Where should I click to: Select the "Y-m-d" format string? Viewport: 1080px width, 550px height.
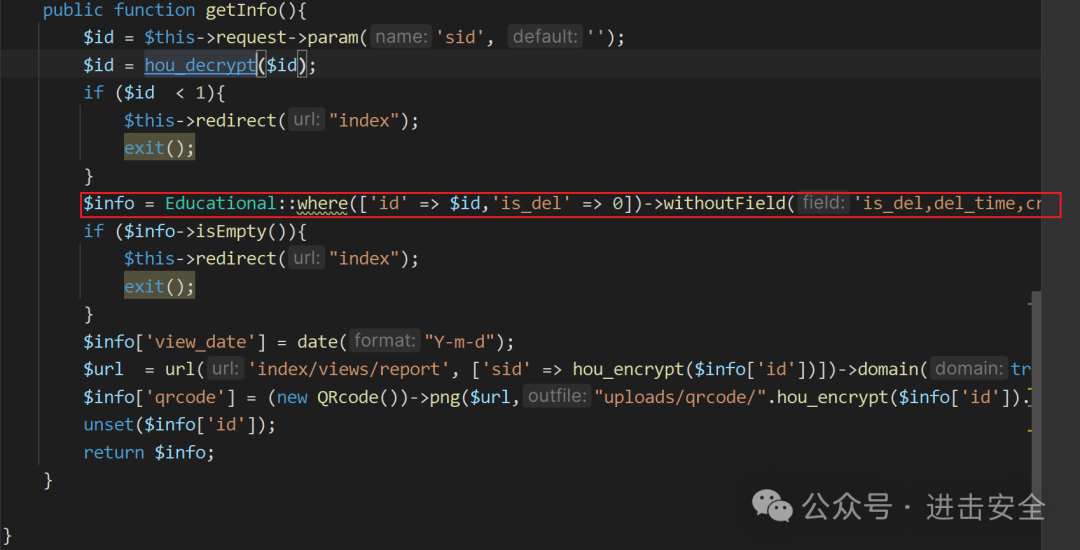459,341
